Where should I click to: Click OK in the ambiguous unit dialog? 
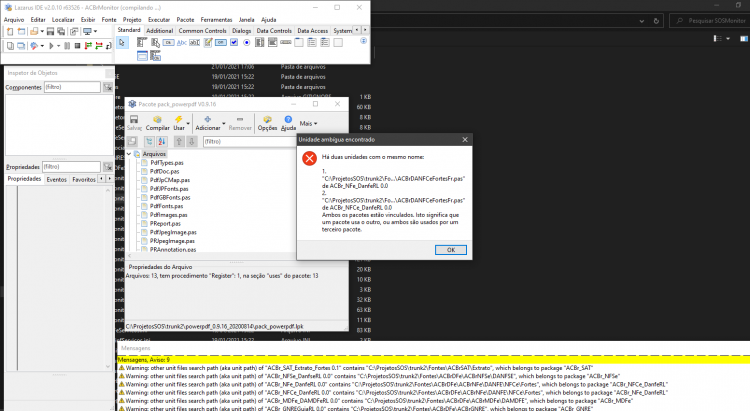tap(451, 250)
